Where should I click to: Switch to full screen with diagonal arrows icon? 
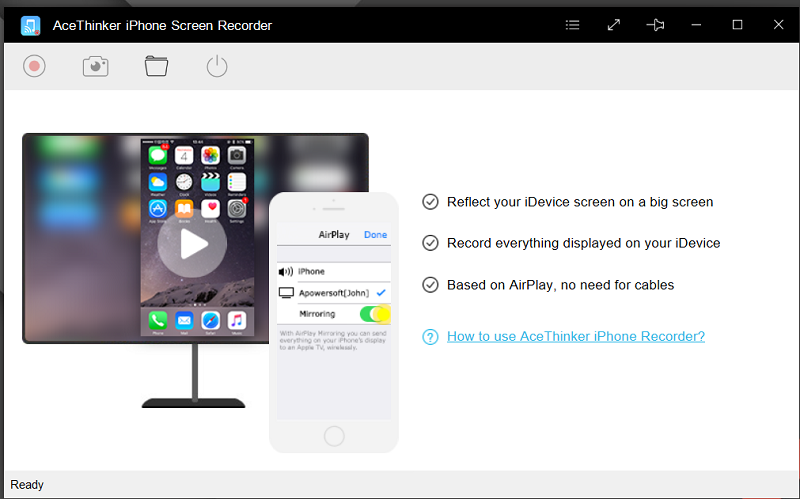tap(614, 25)
